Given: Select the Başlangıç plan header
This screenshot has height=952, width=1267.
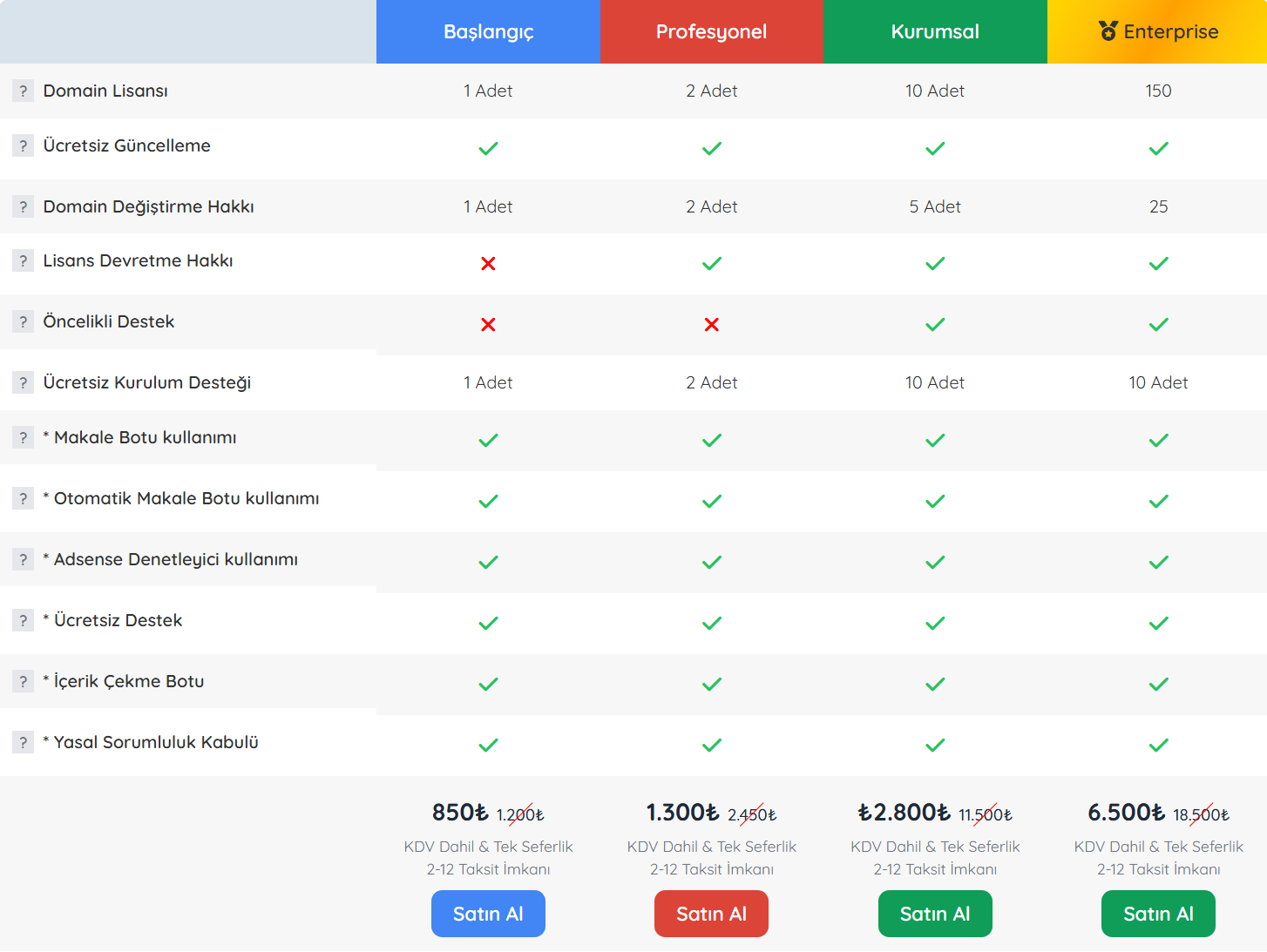Looking at the screenshot, I should pos(488,31).
